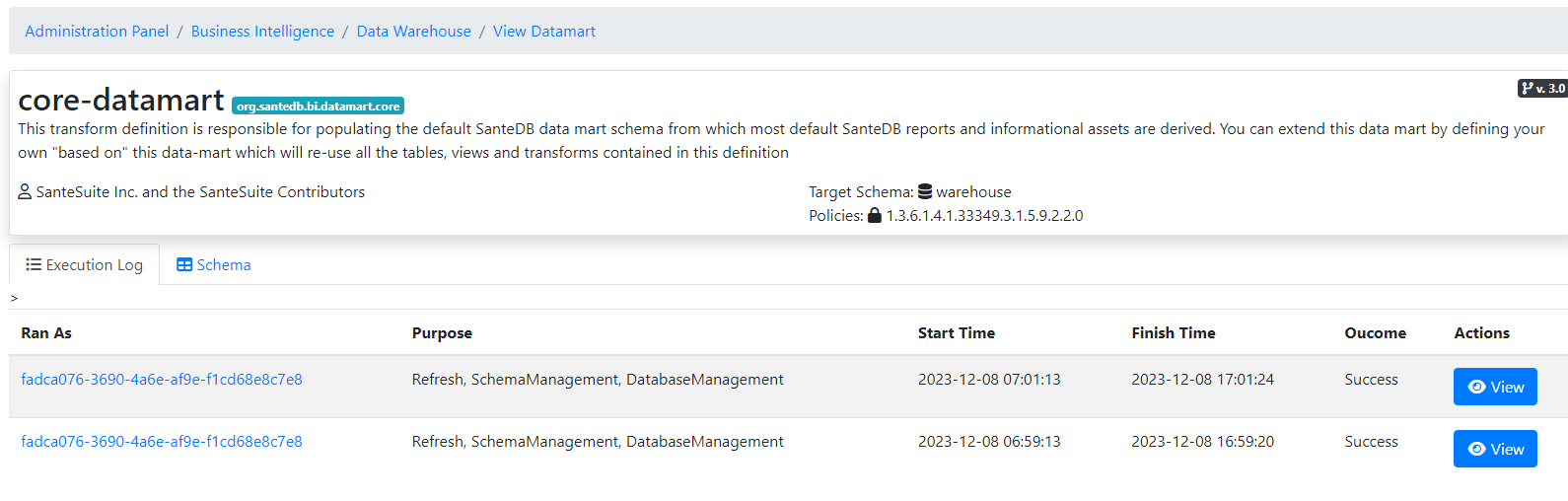
Task: Click the user icon beside SanteSuite Inc.
Action: (25, 192)
